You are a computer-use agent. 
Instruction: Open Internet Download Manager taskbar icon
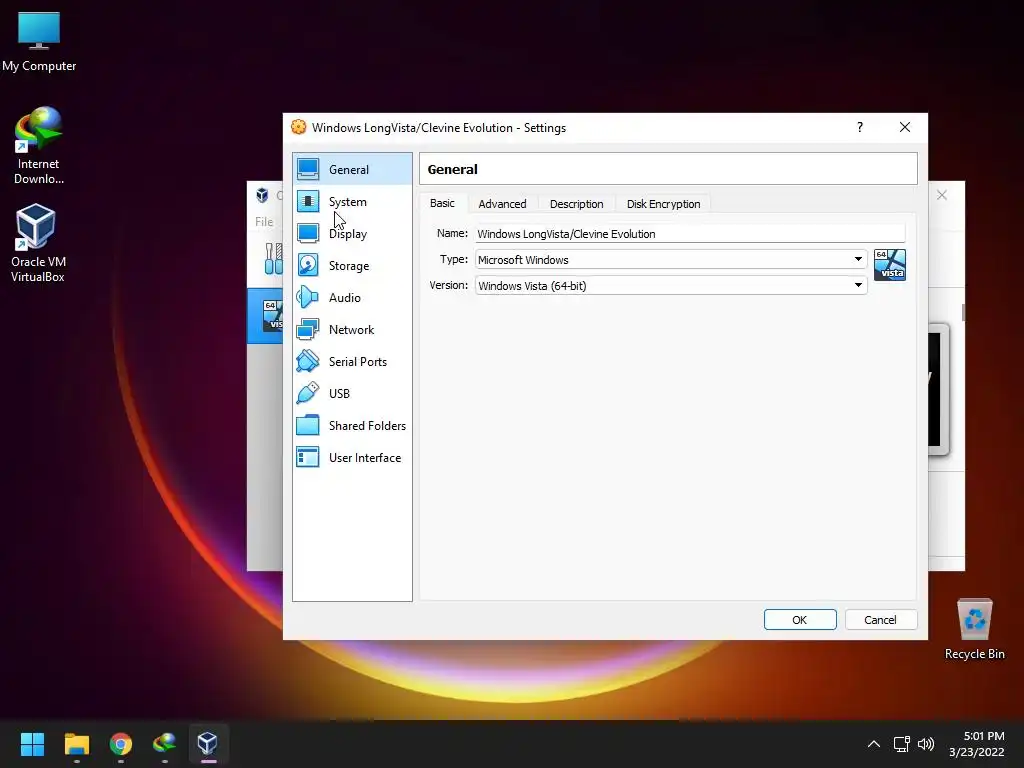pyautogui.click(x=165, y=744)
